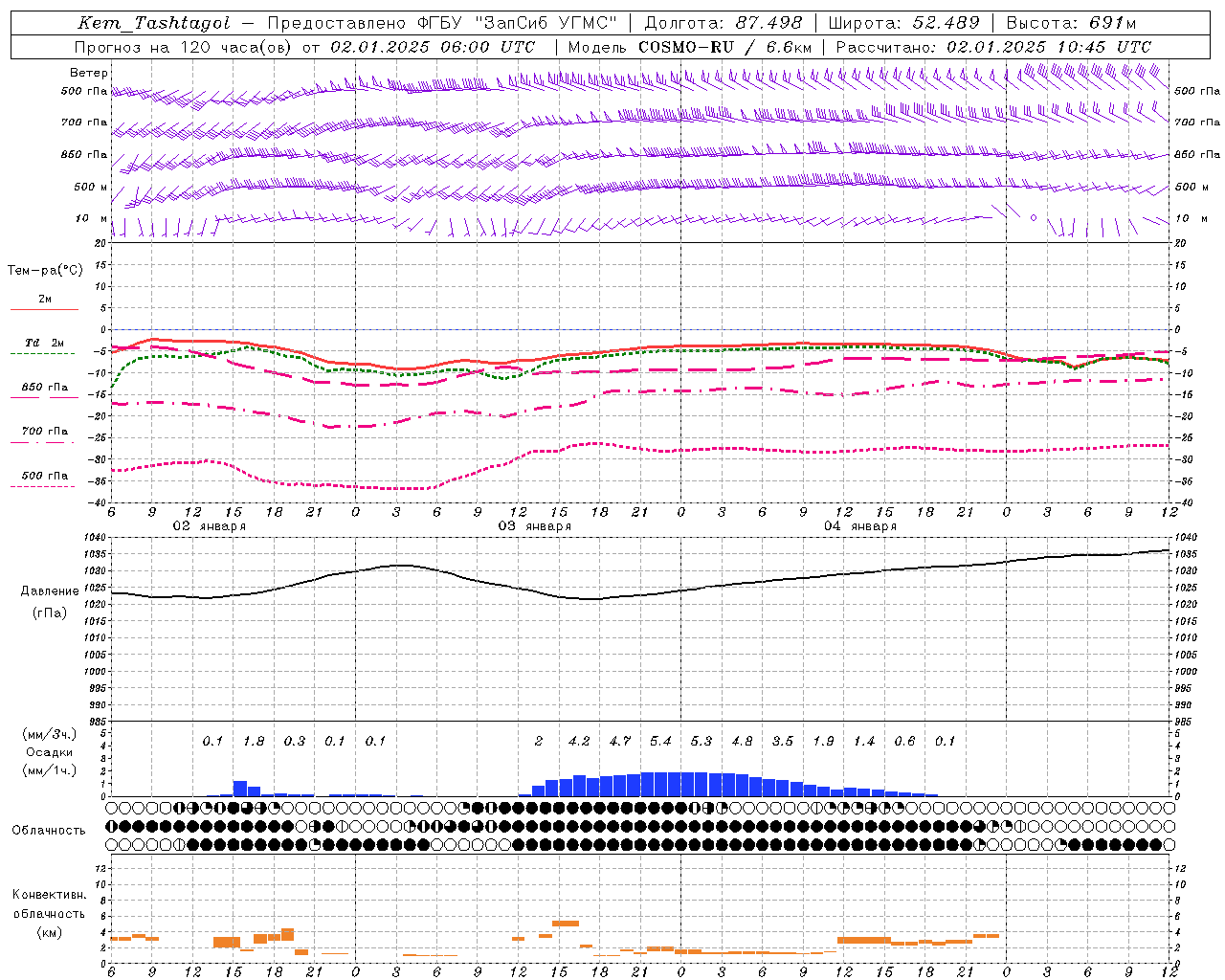Click the 0.6 precipitation amount value

[904, 742]
